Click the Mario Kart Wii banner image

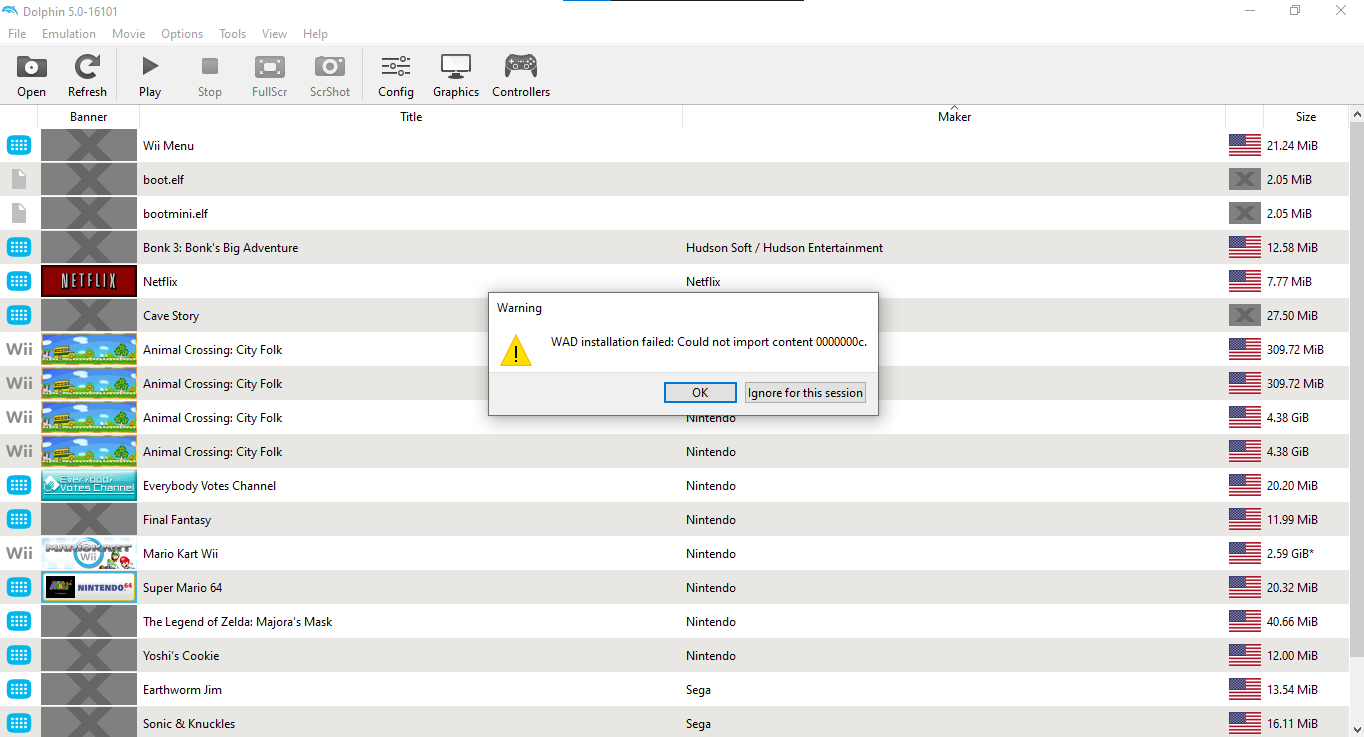pyautogui.click(x=89, y=554)
